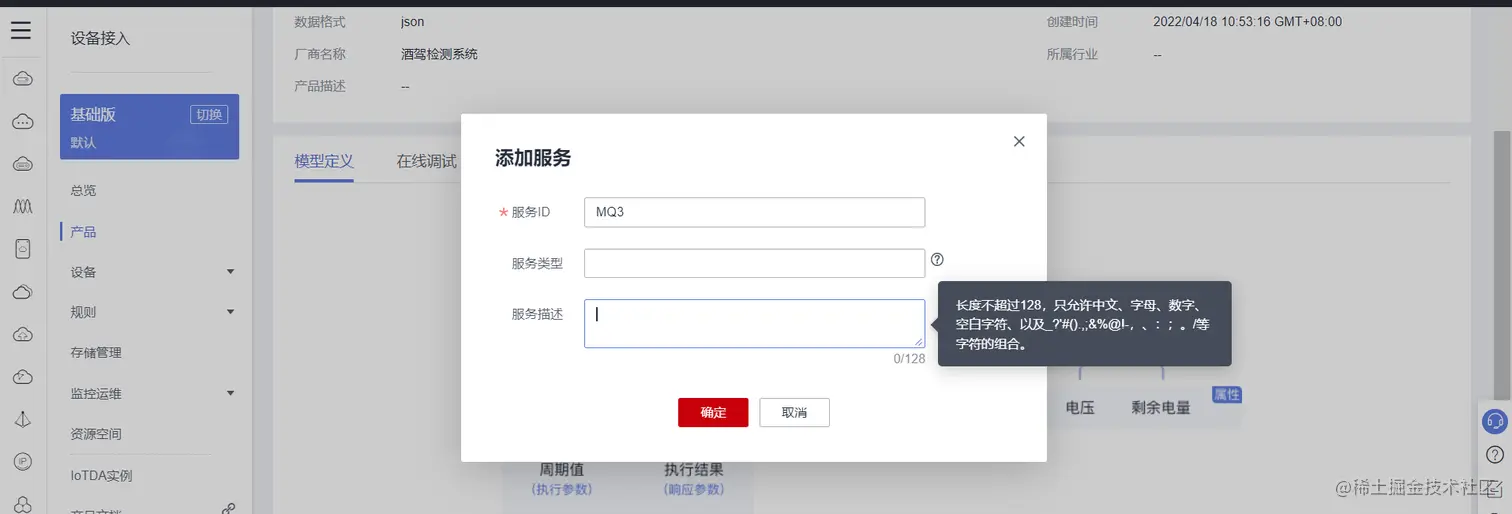1512x514 pixels.
Task: Focus the 服务ID field containing MQ3
Action: click(x=754, y=212)
